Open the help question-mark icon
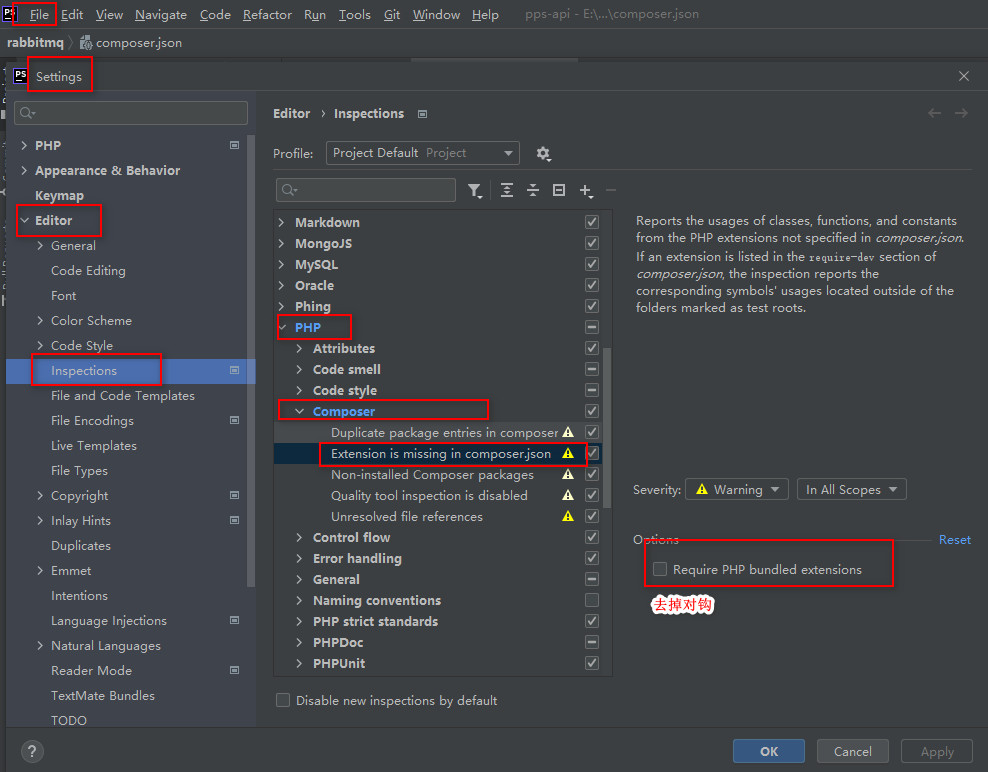988x772 pixels. tap(32, 751)
